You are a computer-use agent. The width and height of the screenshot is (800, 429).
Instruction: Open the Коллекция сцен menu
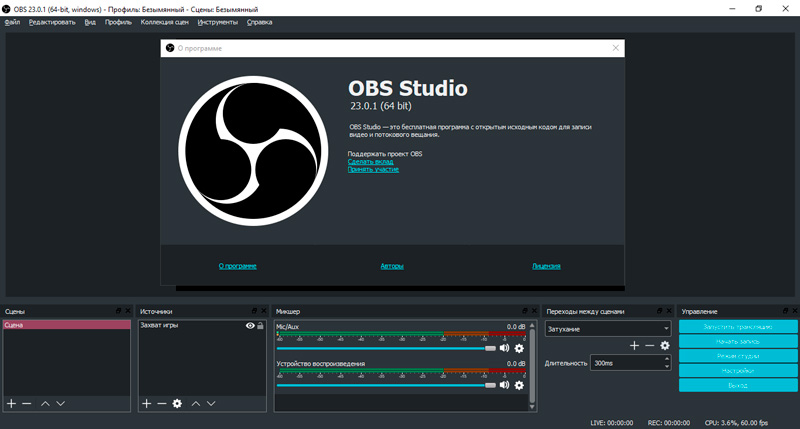[x=164, y=22]
